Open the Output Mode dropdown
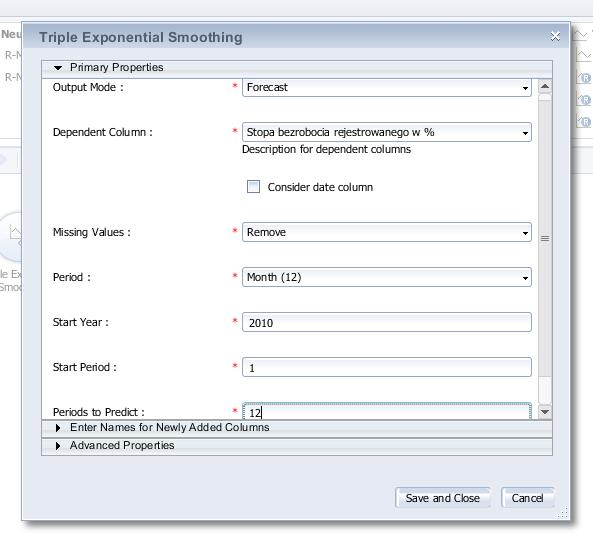 [x=387, y=87]
